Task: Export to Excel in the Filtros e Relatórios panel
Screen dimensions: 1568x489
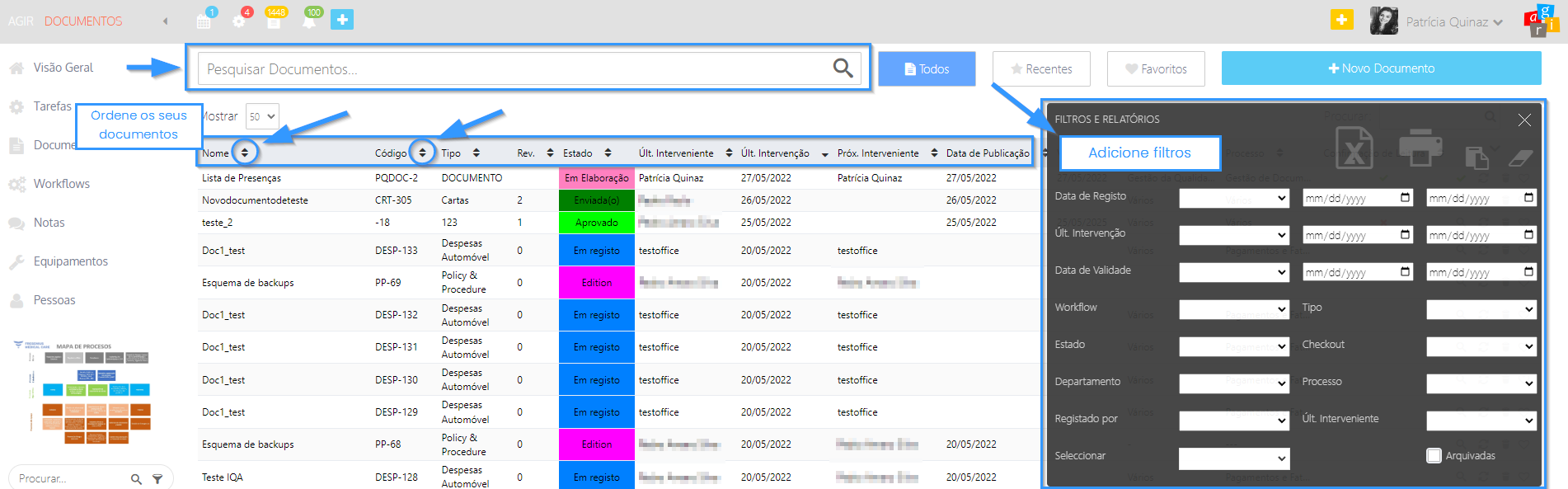Action: click(x=1354, y=147)
